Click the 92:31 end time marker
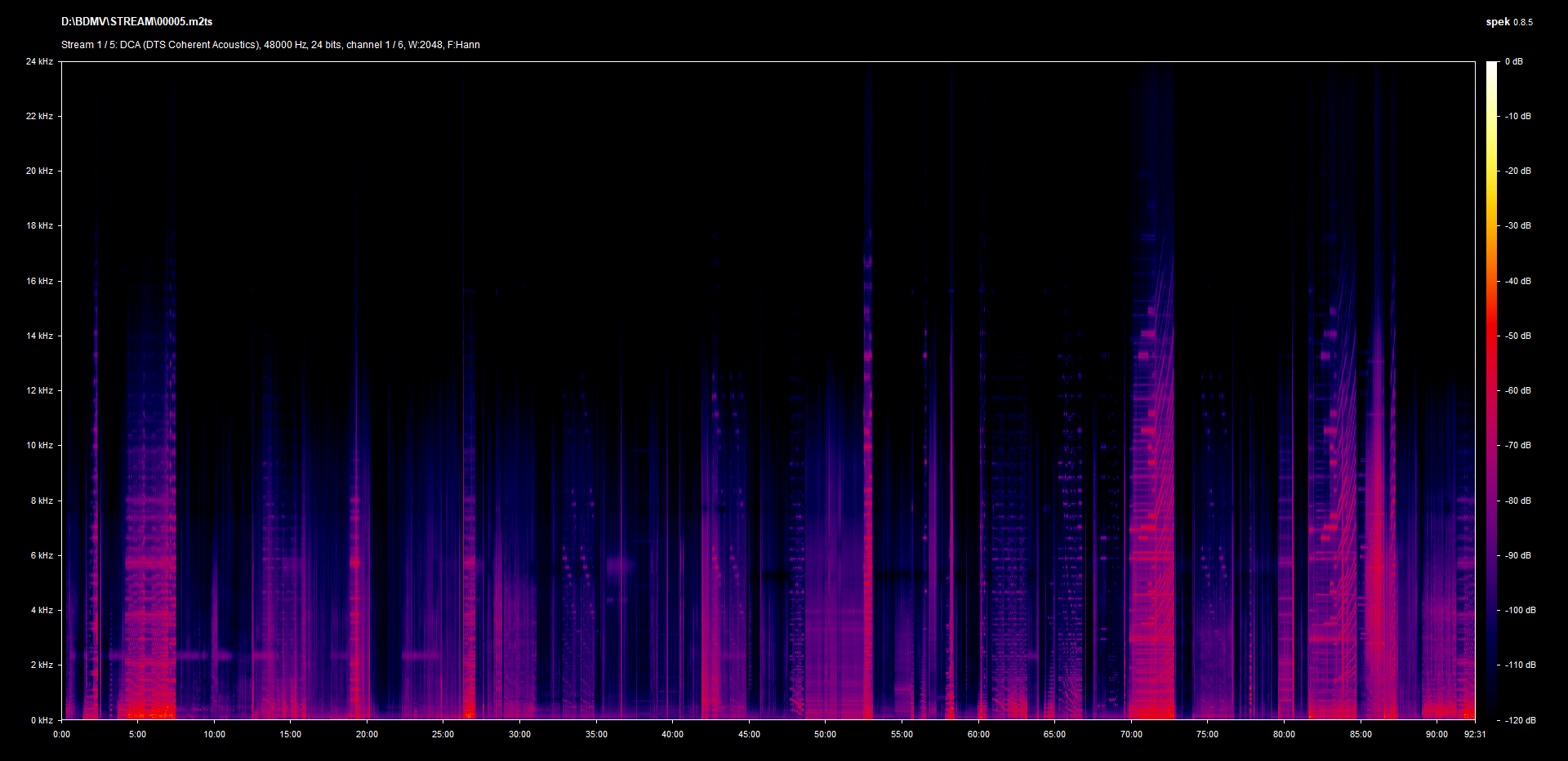Screen dimensions: 1568x761 (x=1475, y=734)
